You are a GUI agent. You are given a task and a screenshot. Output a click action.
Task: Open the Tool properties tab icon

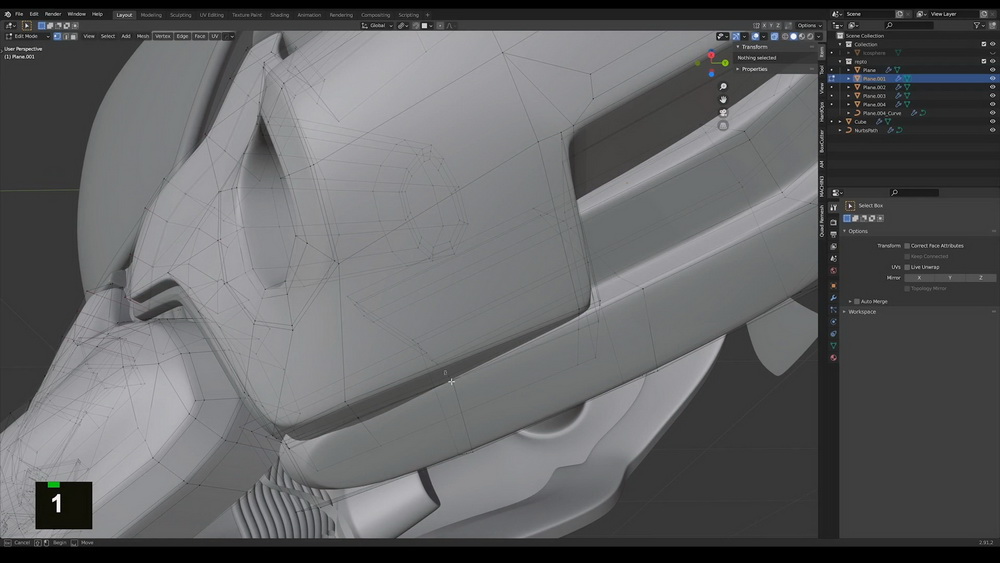click(x=833, y=208)
